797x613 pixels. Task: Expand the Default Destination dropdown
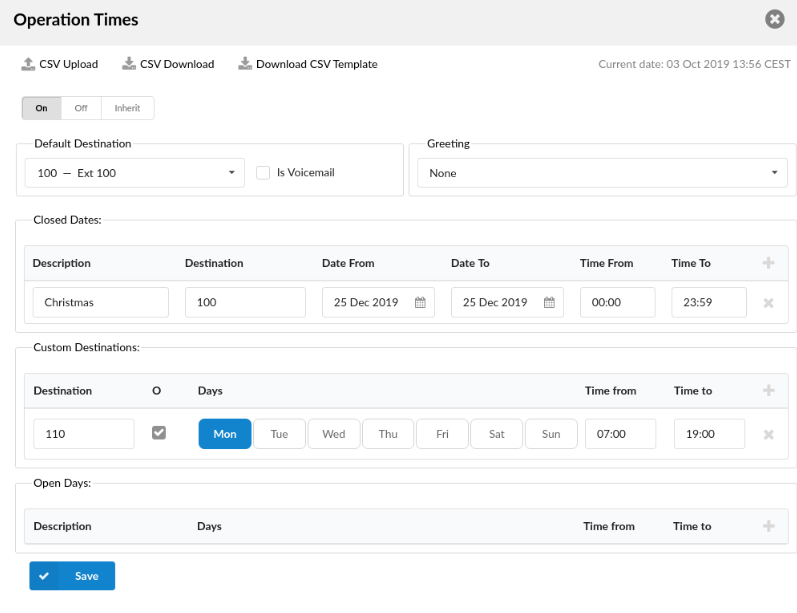(135, 173)
